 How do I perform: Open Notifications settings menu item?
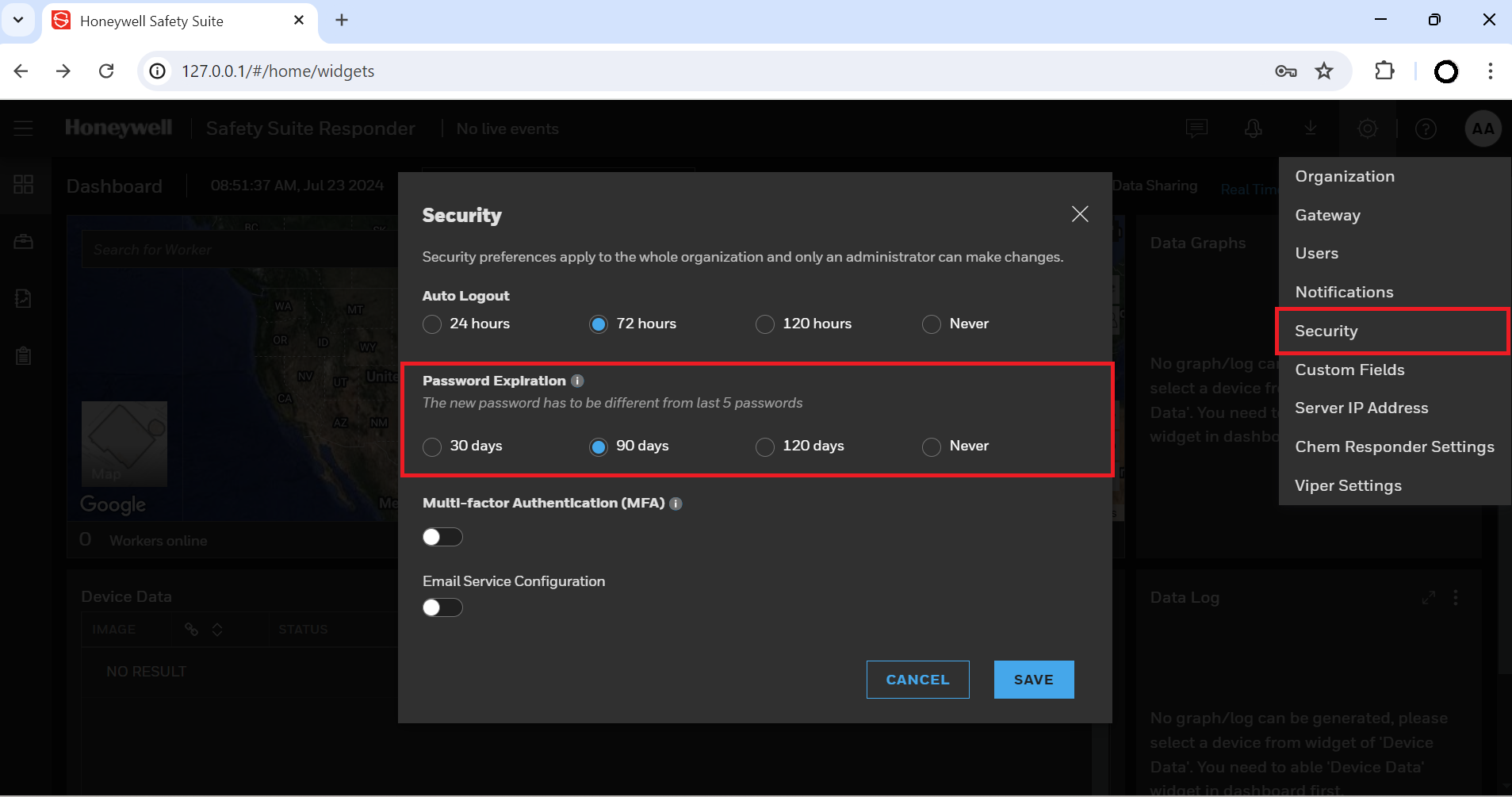1395,292
